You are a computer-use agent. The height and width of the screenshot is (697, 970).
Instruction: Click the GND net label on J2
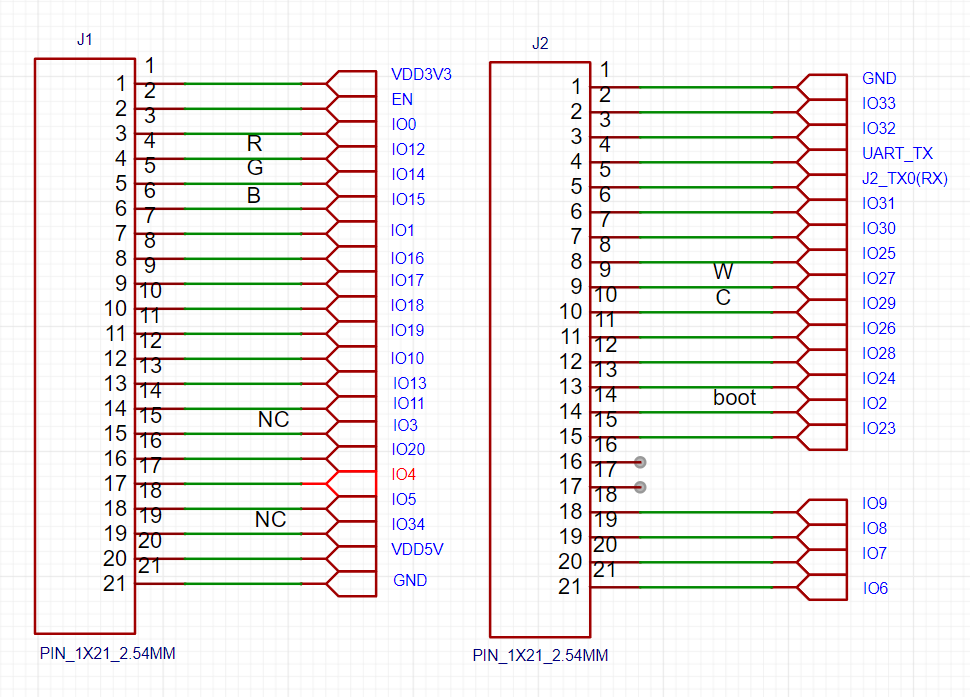coord(879,79)
